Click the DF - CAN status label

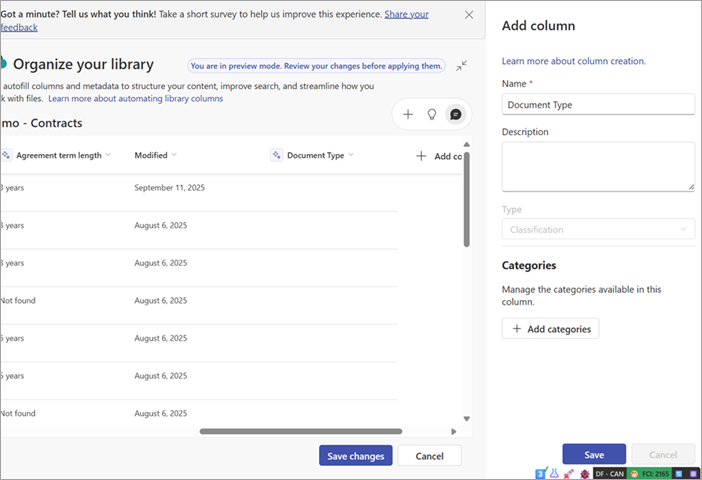click(609, 474)
